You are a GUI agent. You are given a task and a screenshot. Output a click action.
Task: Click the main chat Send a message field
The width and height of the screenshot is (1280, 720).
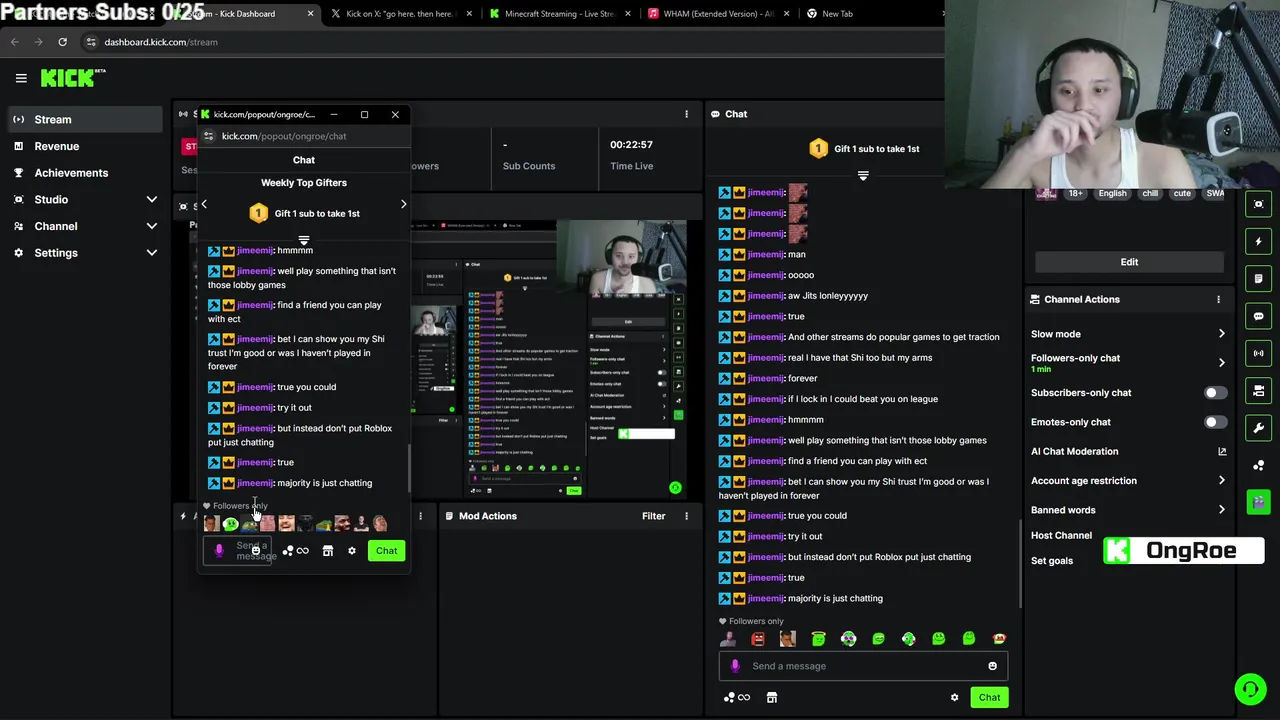click(x=865, y=666)
